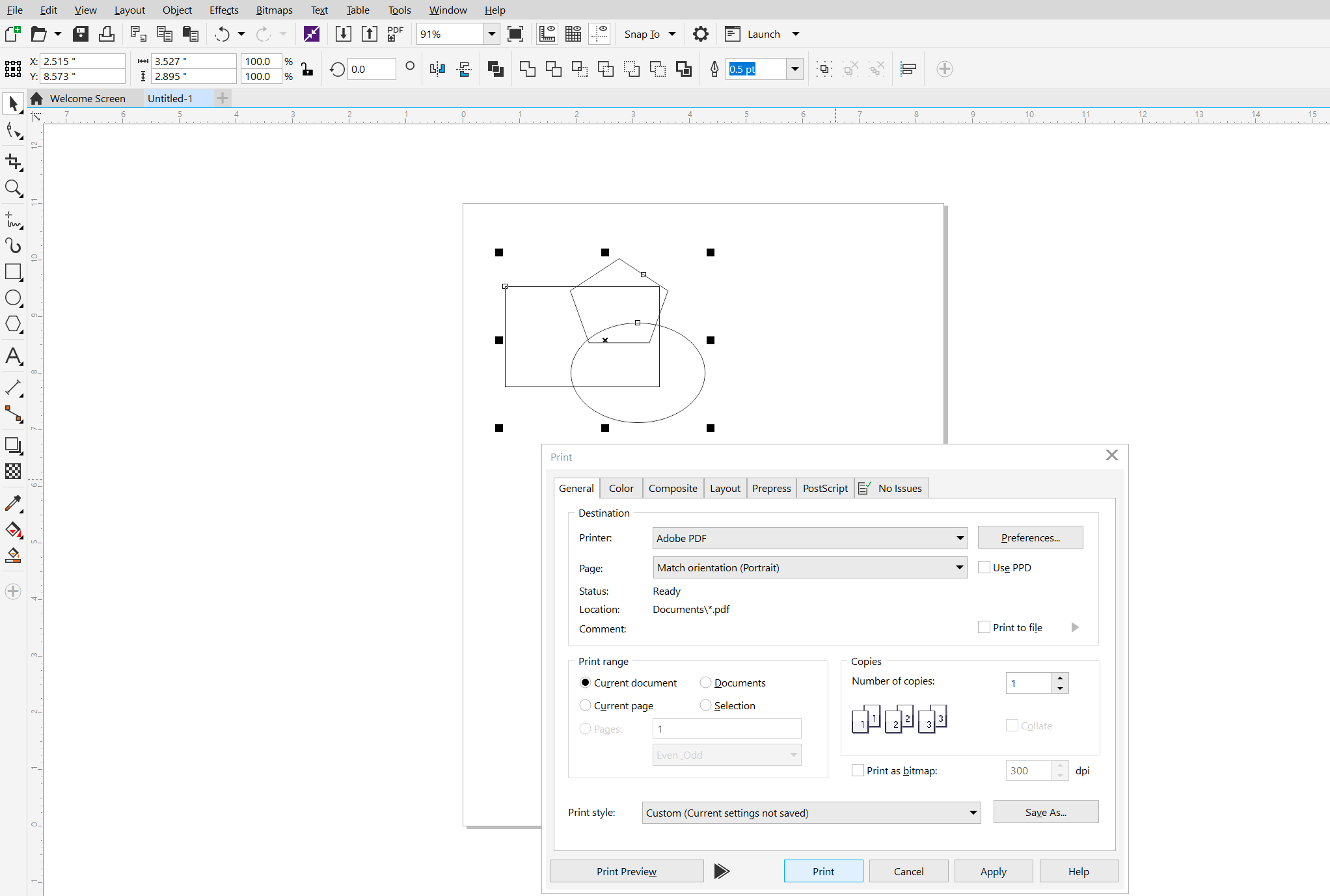Open the zoom level dropdown
Screen dimensions: 1330x896
(x=492, y=34)
